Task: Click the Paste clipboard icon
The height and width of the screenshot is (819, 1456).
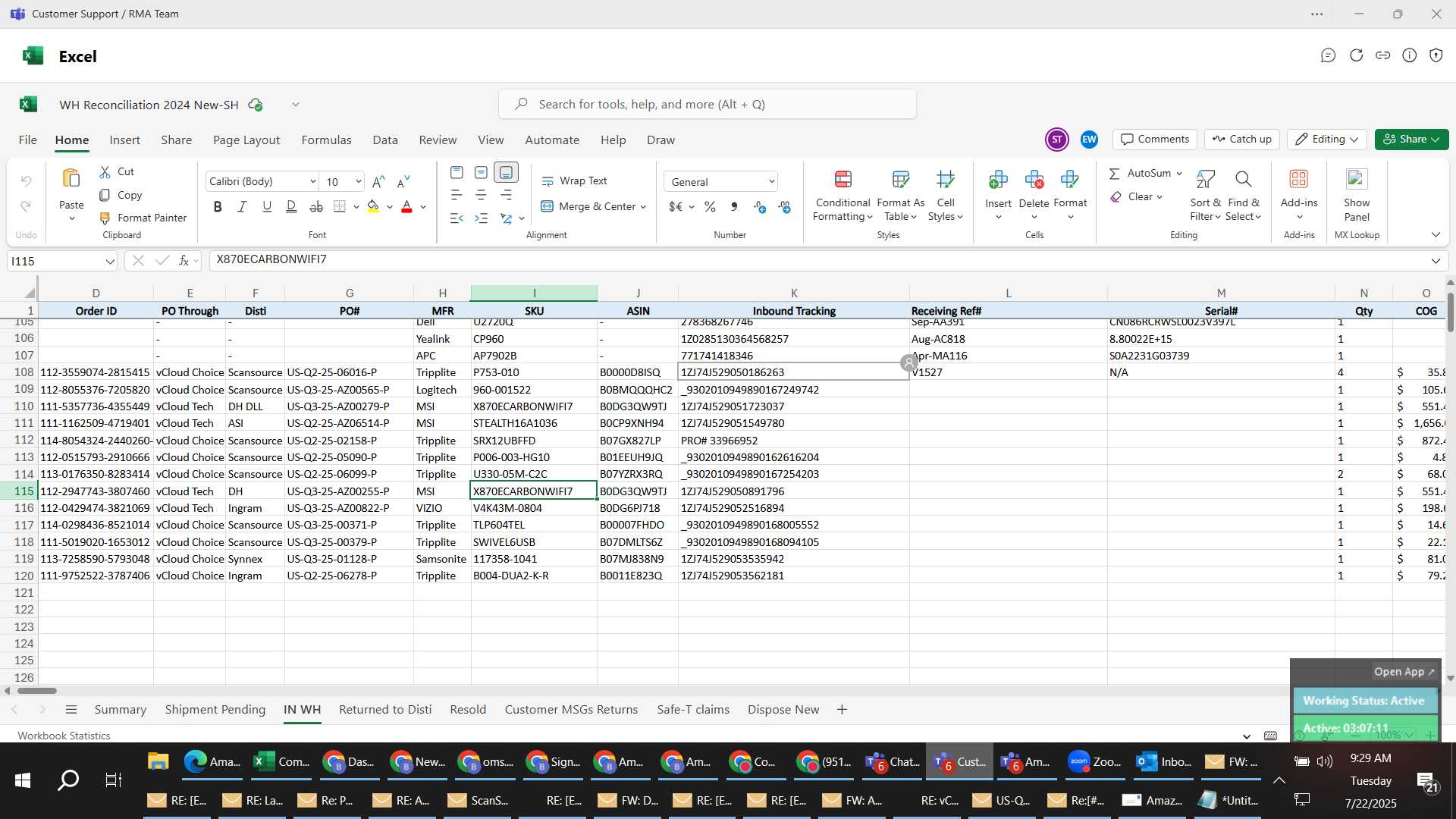Action: (x=71, y=179)
